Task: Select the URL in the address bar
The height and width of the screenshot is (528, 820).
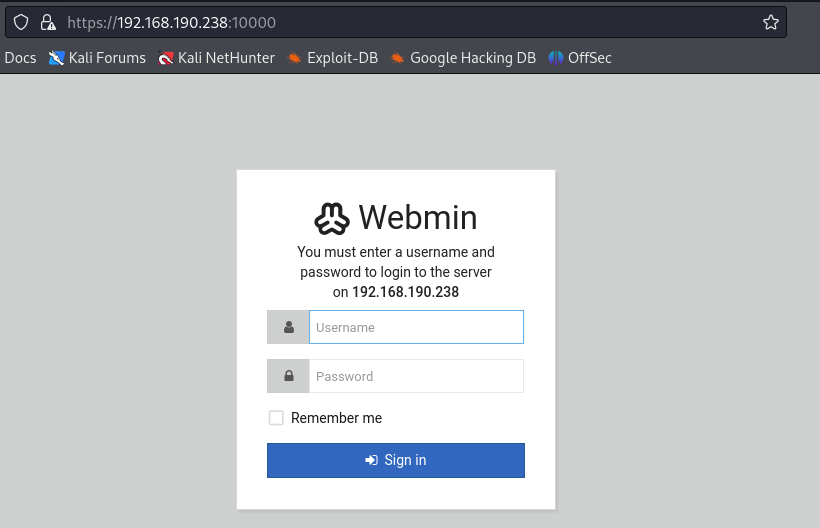Action: pos(172,22)
